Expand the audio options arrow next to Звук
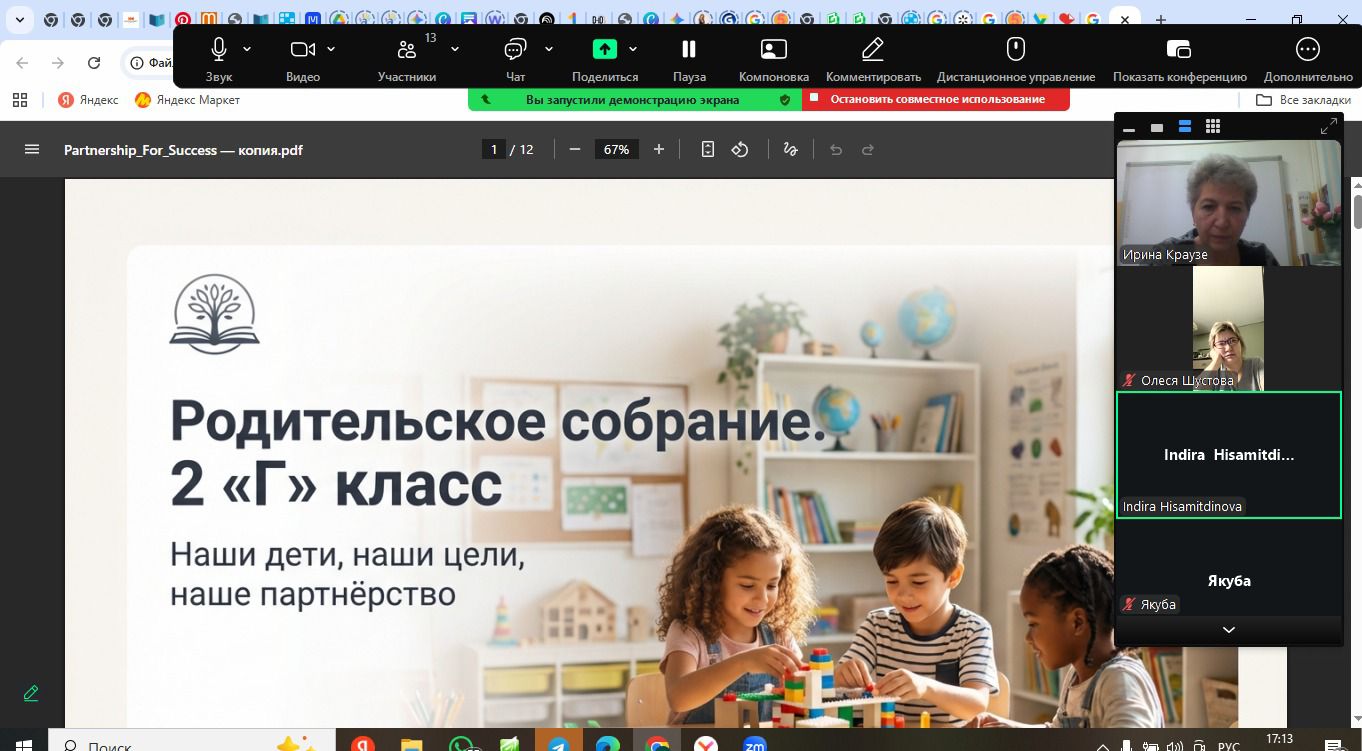Viewport: 1362px width, 751px height. tap(247, 49)
